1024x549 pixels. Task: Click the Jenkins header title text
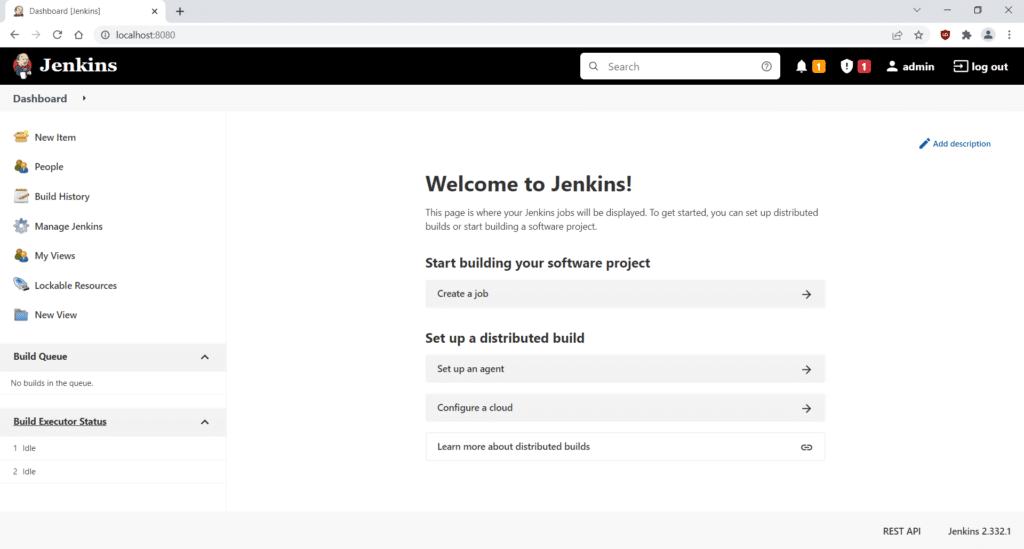[x=78, y=65]
